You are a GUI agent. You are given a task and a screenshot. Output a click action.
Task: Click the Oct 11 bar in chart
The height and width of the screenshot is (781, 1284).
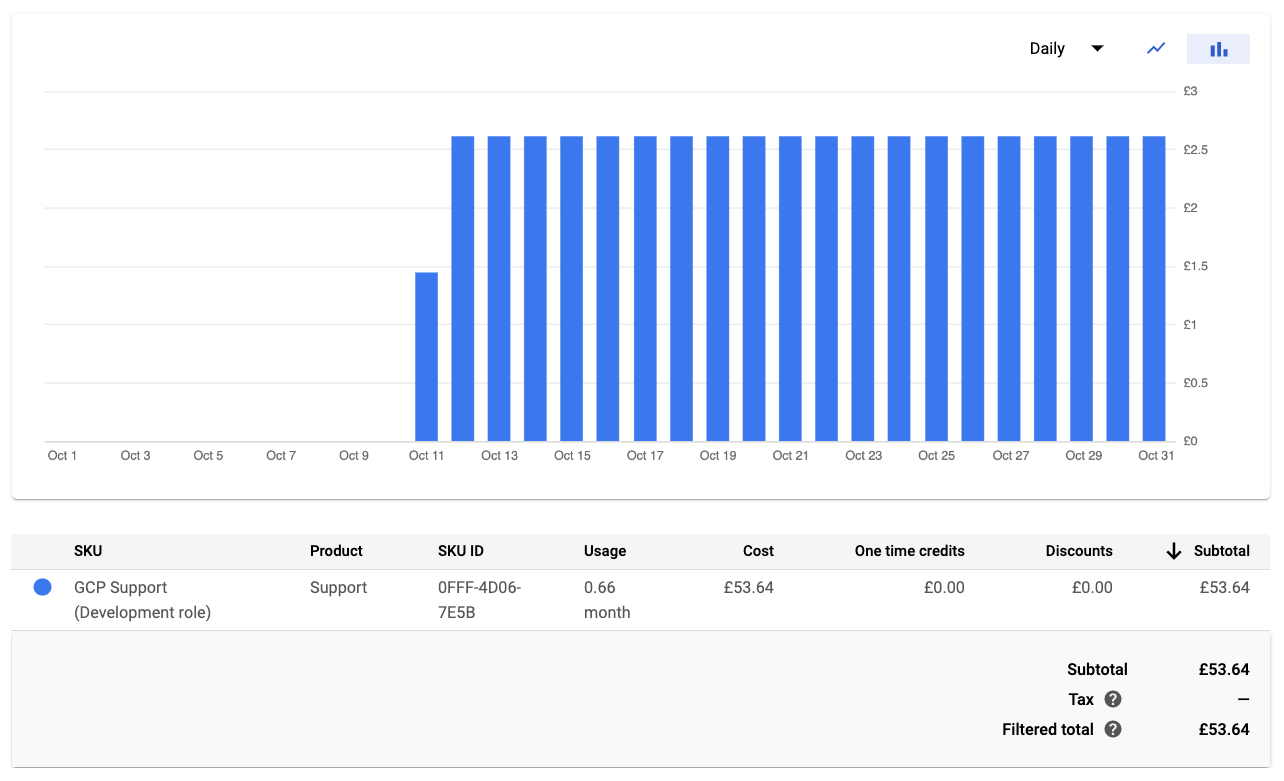(x=426, y=356)
